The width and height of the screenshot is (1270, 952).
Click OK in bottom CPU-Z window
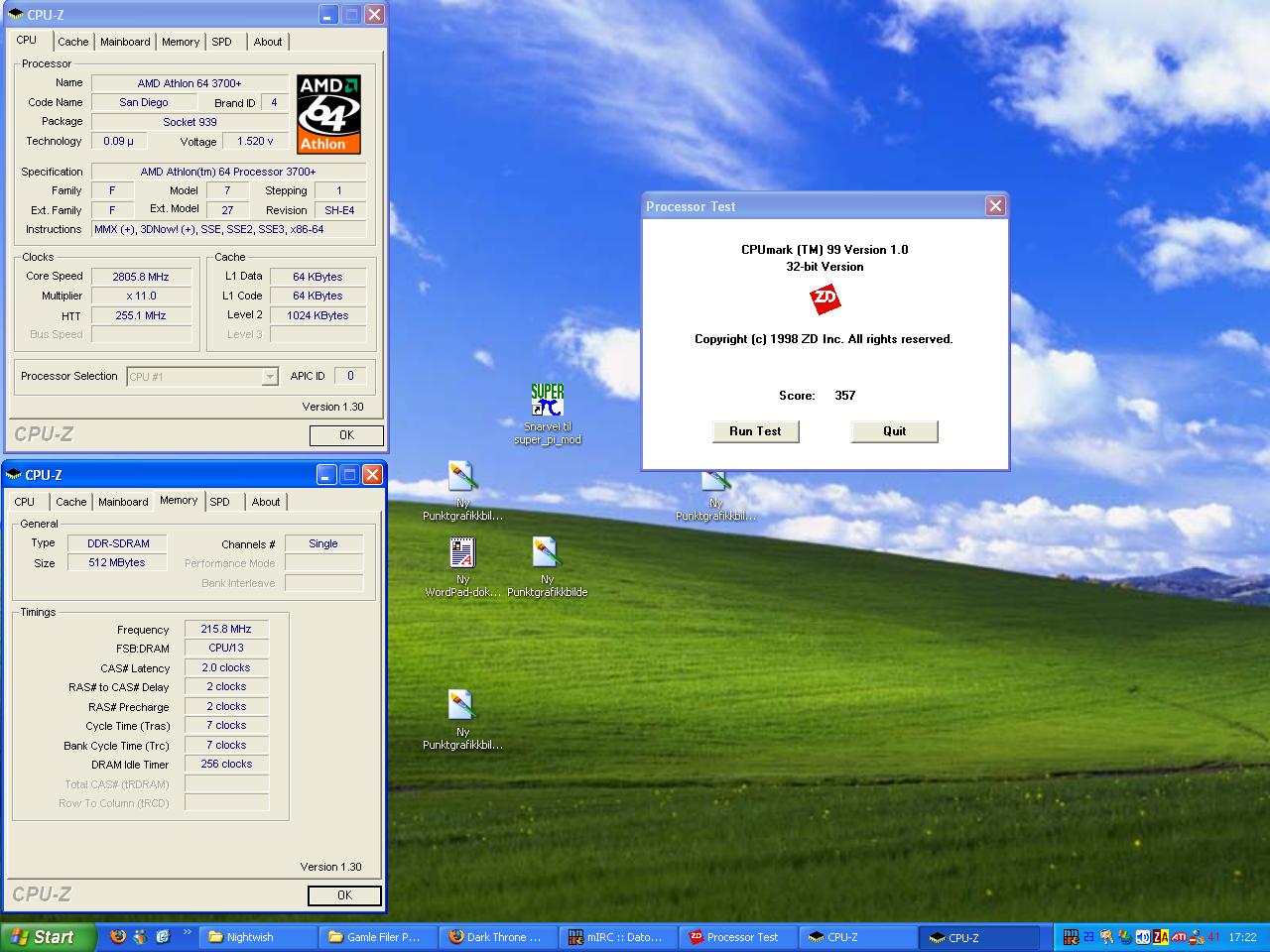[344, 895]
